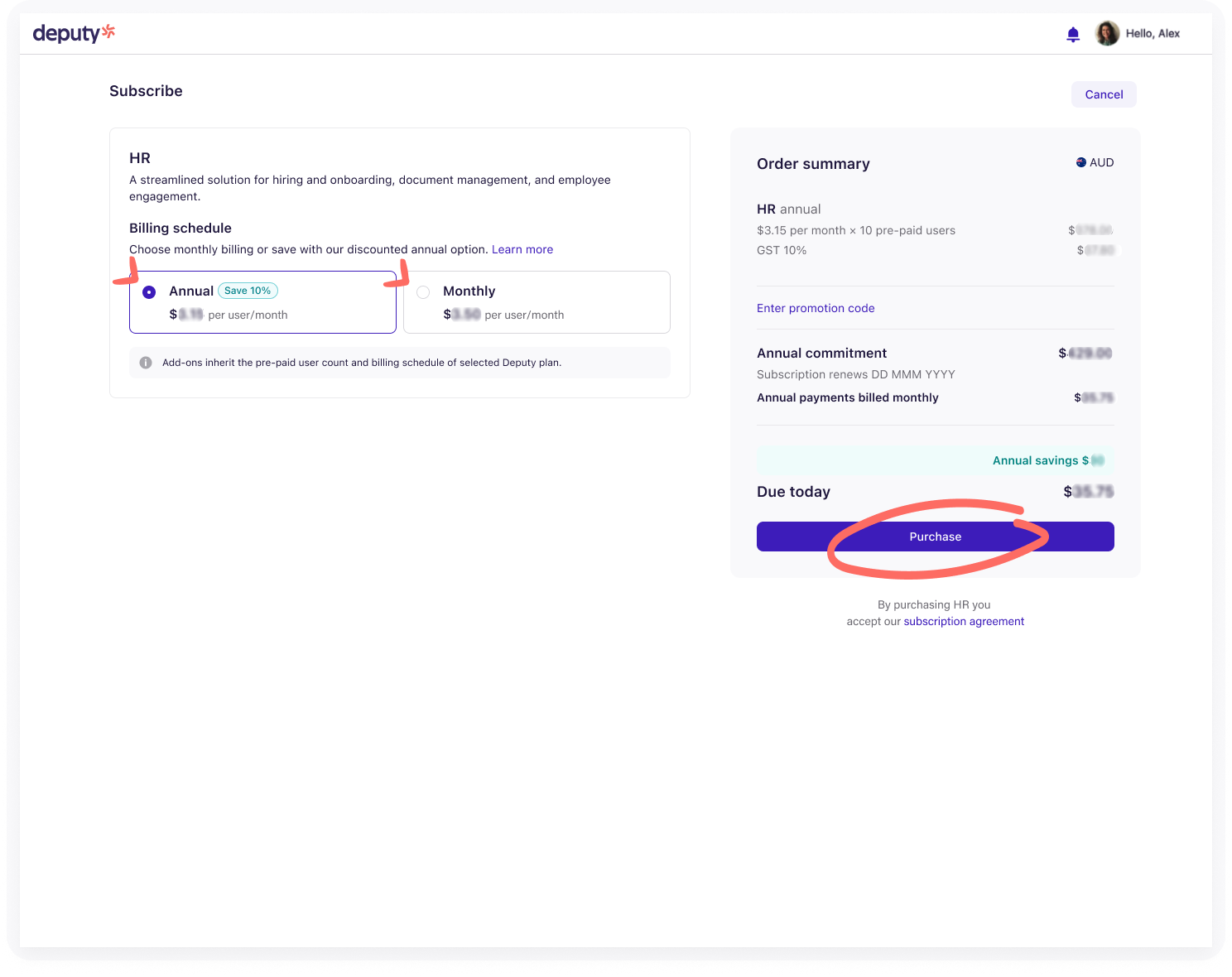
Task: Click the AUD currency label
Action: pos(1101,162)
